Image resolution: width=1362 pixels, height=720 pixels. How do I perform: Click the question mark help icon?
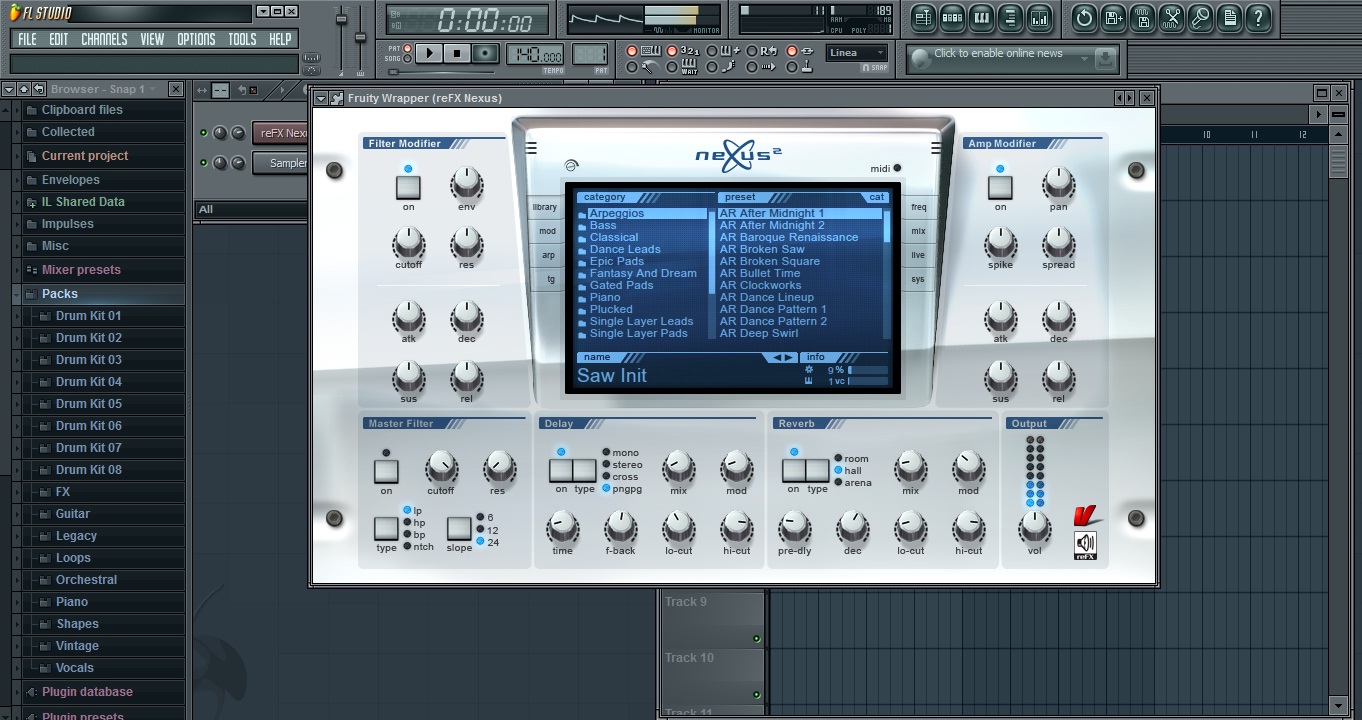1258,17
